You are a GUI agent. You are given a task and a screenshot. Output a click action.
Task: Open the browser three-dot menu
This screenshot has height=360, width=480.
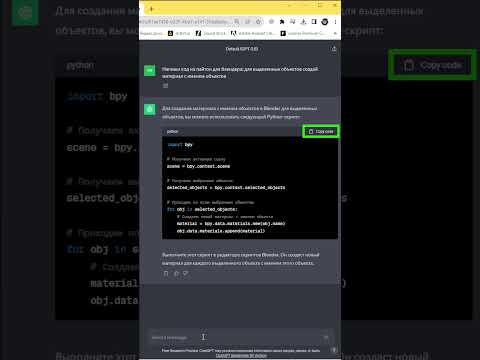click(335, 22)
